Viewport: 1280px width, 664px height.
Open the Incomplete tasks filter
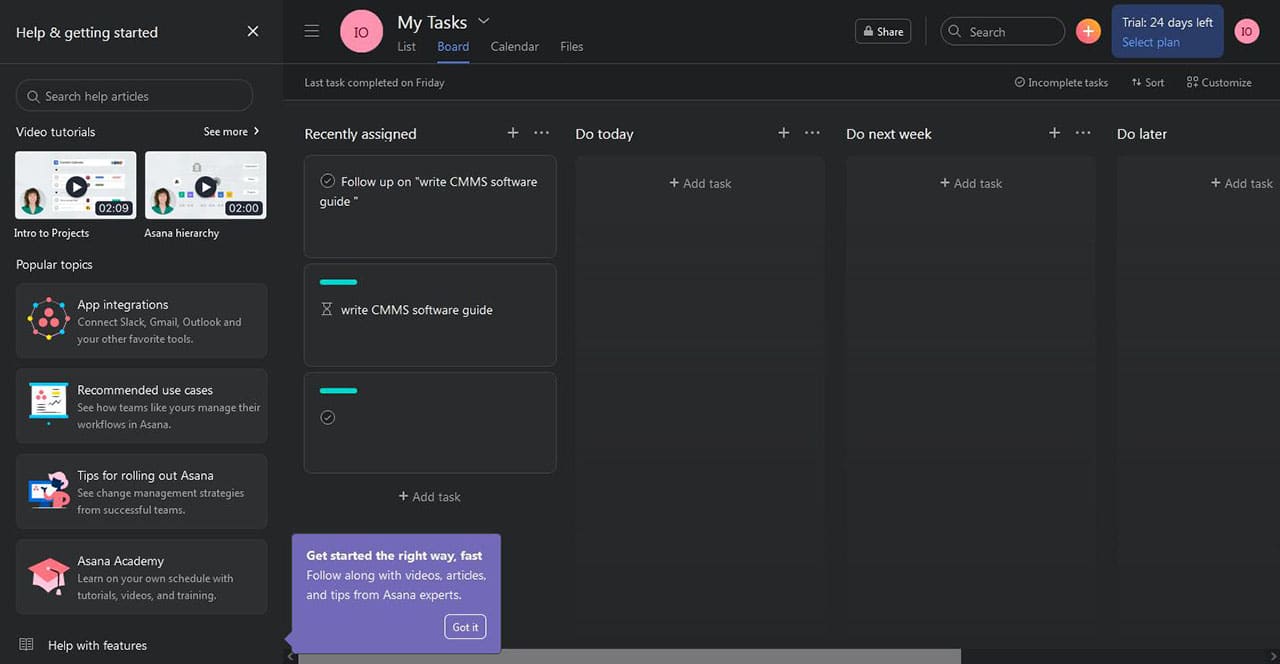click(1061, 83)
